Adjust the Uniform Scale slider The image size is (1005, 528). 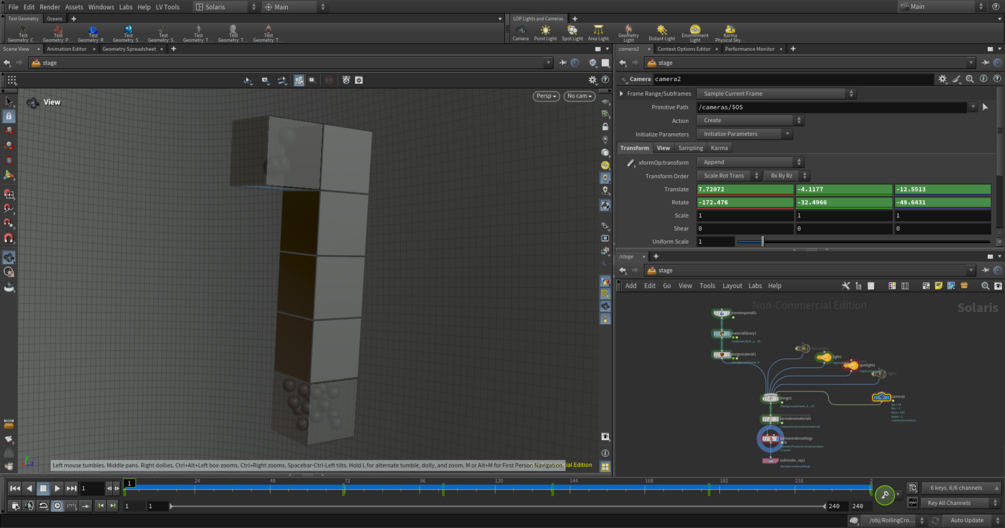[864, 242]
